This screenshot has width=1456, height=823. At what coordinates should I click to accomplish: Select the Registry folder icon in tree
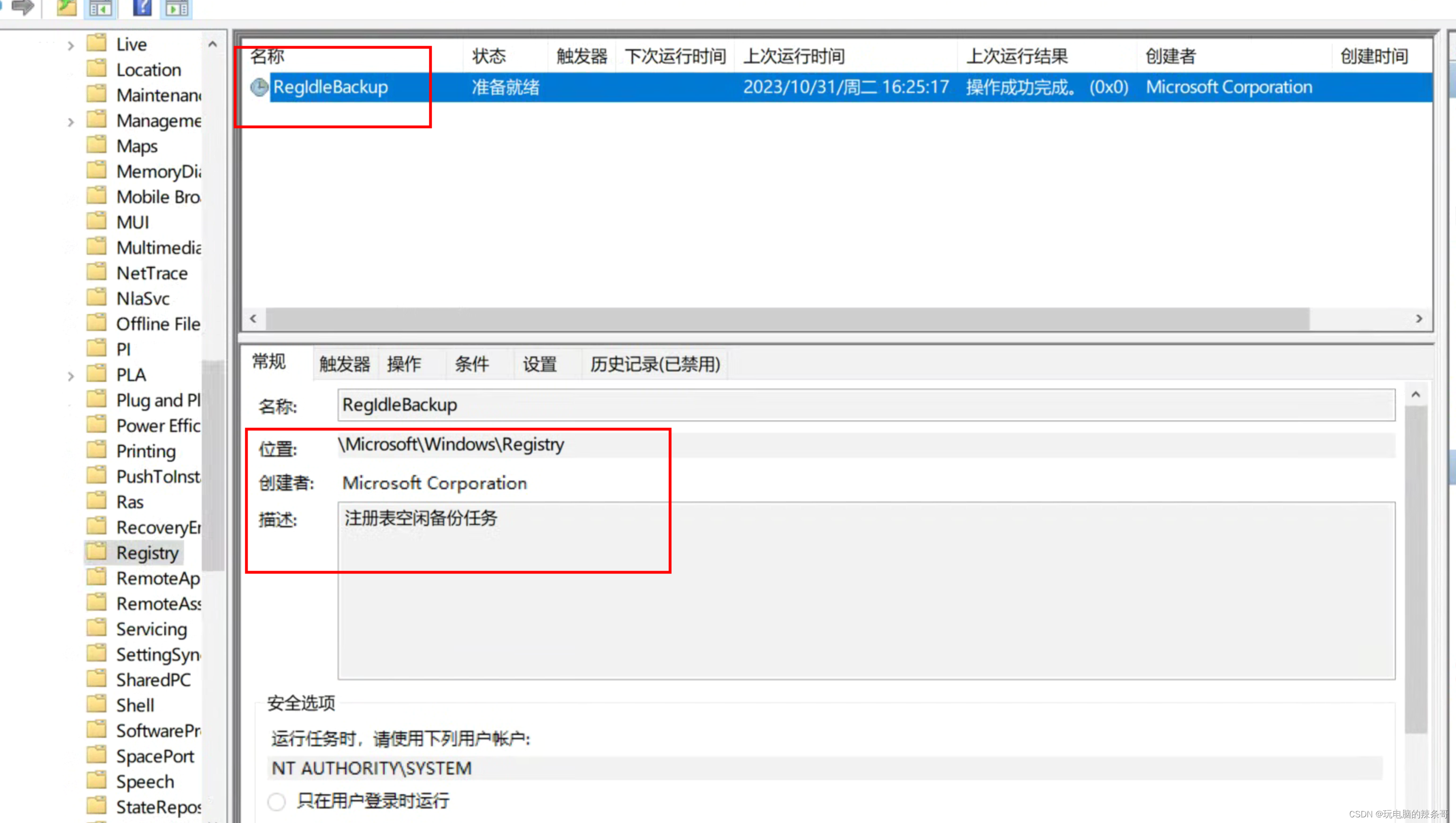point(97,552)
